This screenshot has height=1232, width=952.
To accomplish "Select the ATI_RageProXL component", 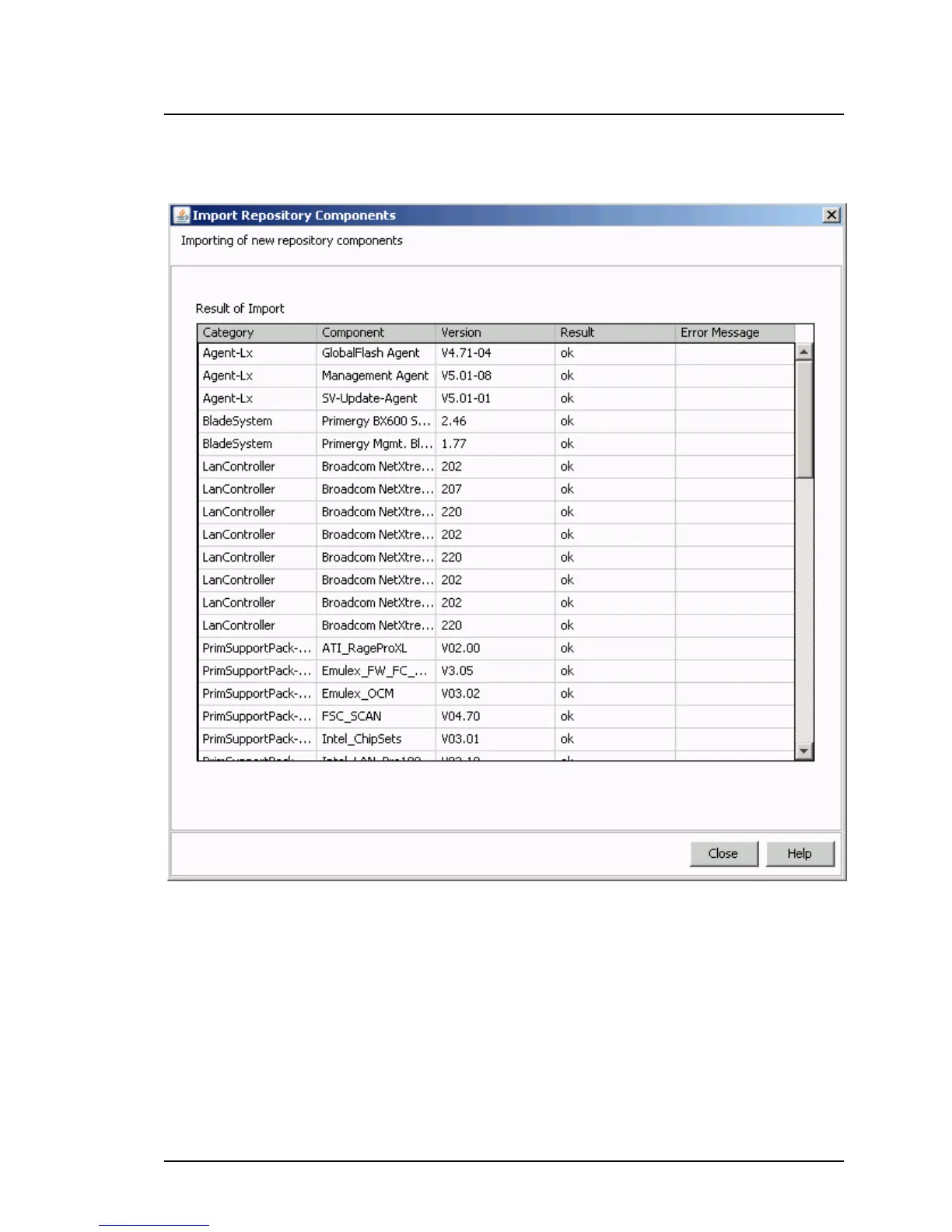I will click(x=376, y=648).
